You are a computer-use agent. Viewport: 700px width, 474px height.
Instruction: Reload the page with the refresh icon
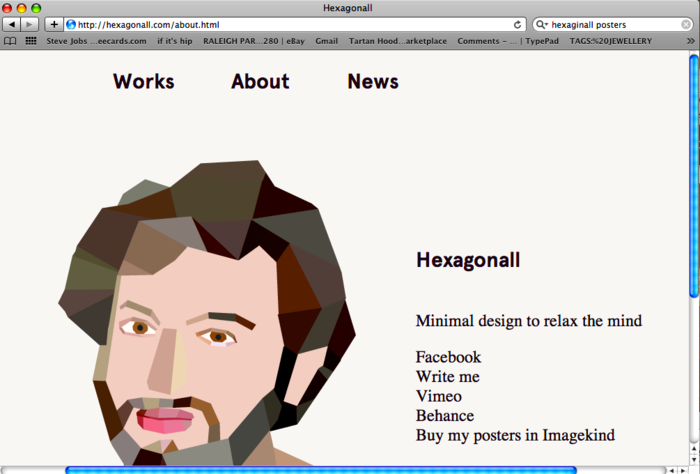tap(517, 25)
